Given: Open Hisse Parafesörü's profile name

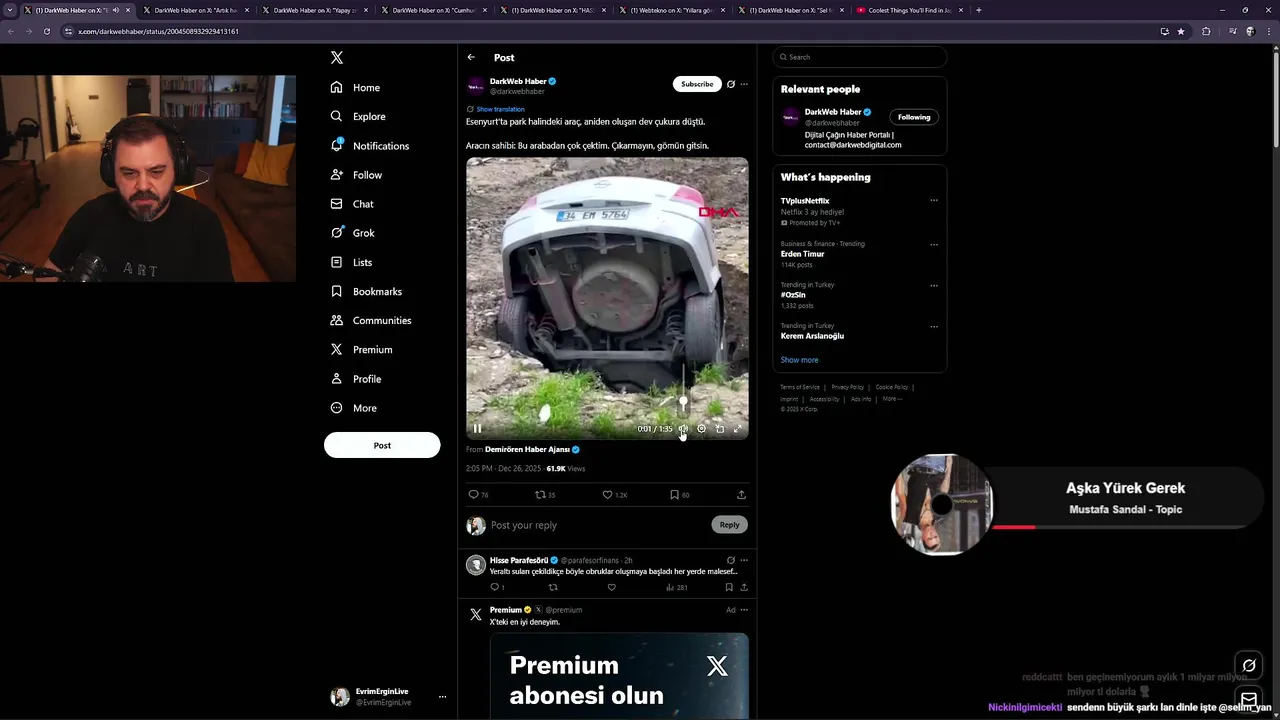Looking at the screenshot, I should coord(519,560).
